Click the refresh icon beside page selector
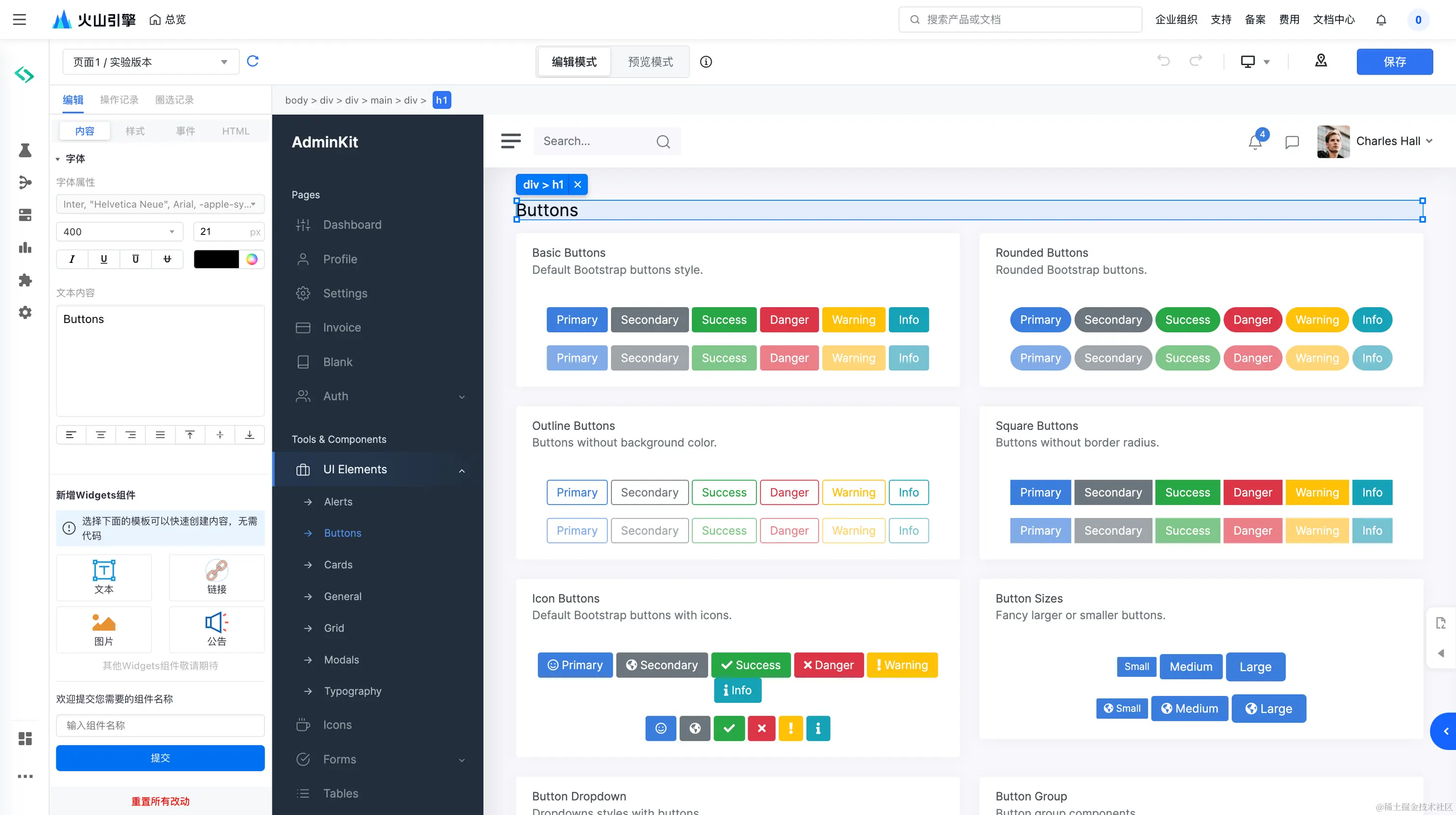The width and height of the screenshot is (1456, 815). [x=253, y=61]
